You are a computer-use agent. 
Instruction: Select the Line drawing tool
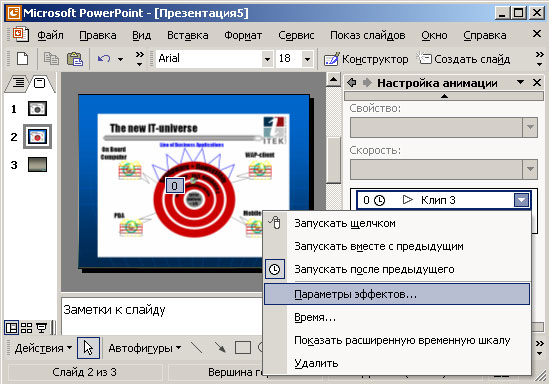coord(196,348)
